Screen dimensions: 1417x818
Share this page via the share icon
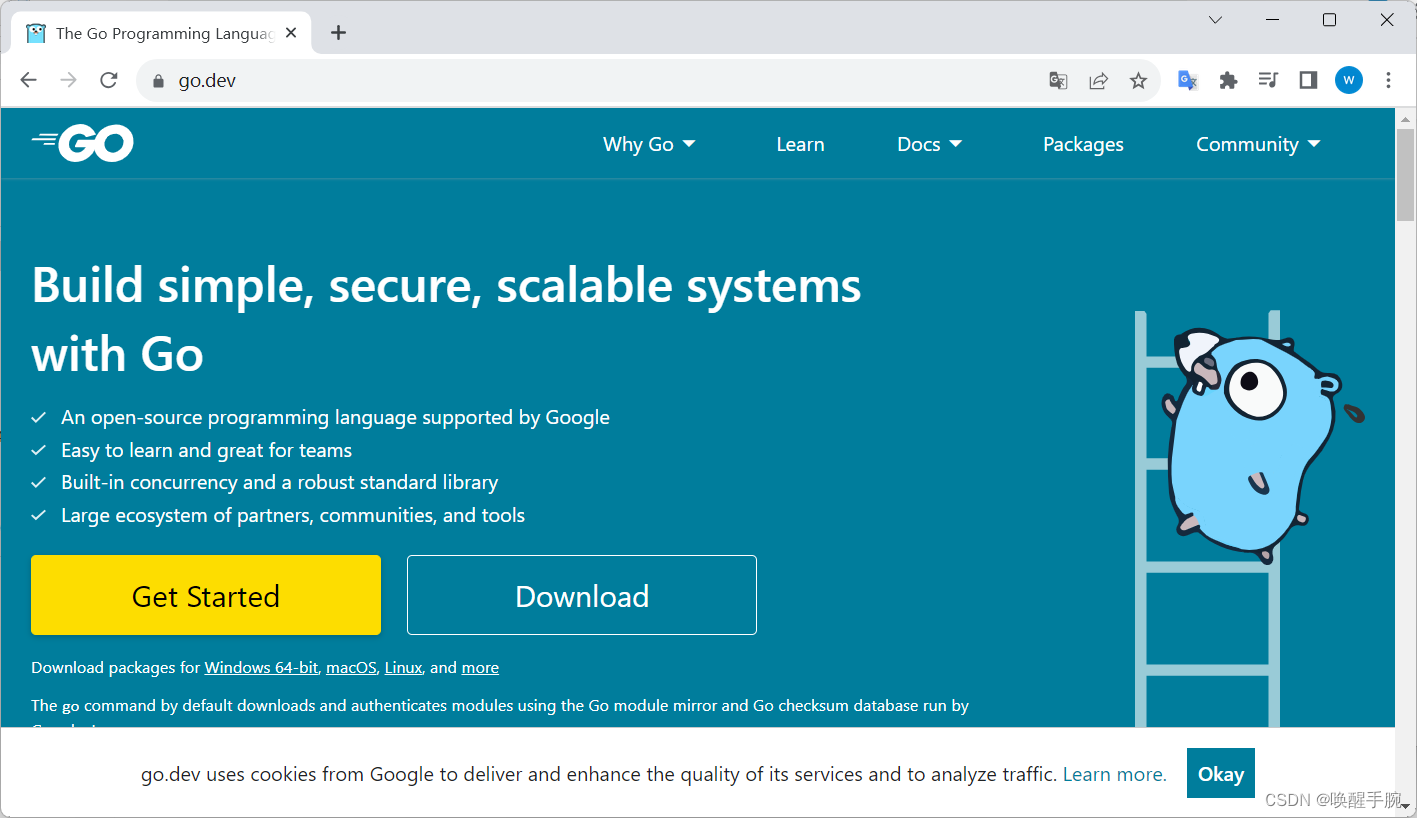click(1098, 81)
